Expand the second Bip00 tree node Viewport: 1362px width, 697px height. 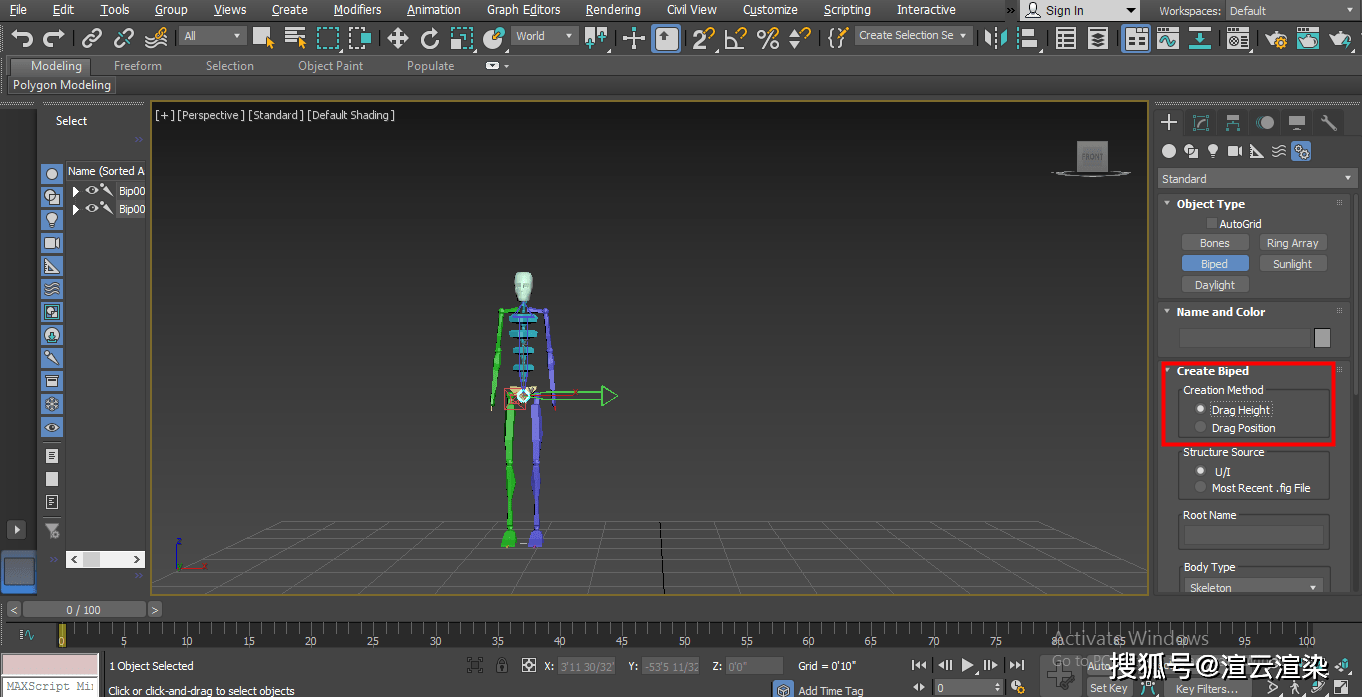(75, 209)
